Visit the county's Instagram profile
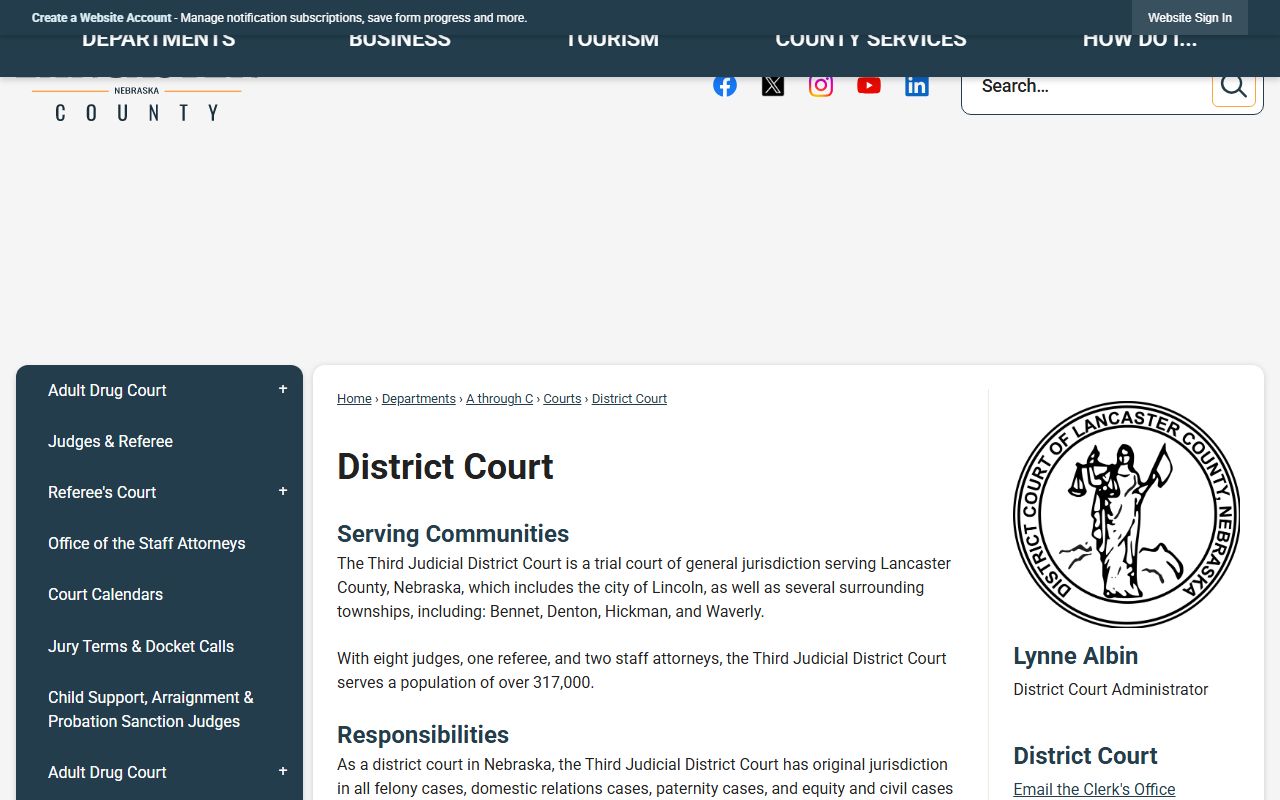The height and width of the screenshot is (800, 1280). click(x=821, y=85)
